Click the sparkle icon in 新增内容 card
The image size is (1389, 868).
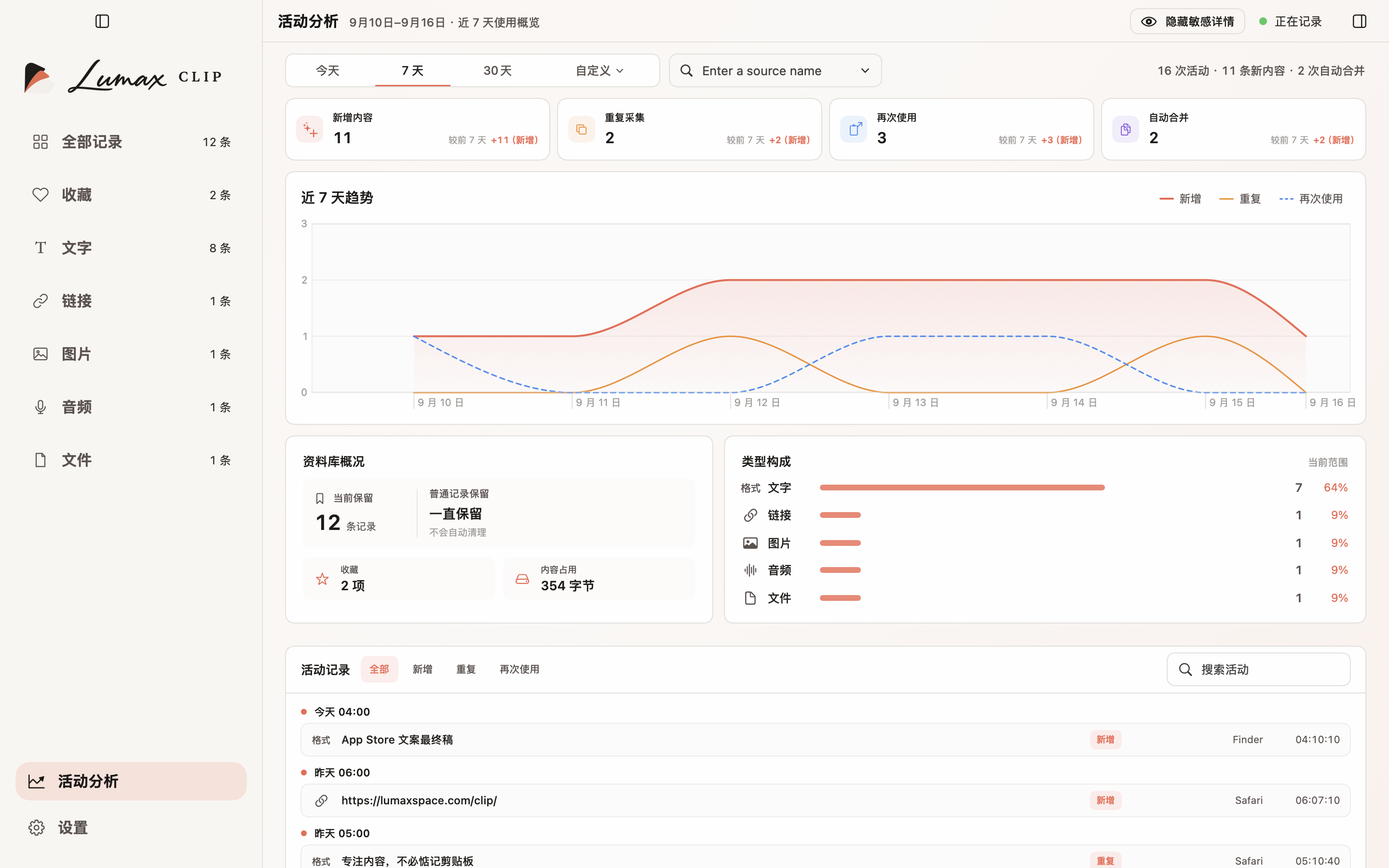310,129
